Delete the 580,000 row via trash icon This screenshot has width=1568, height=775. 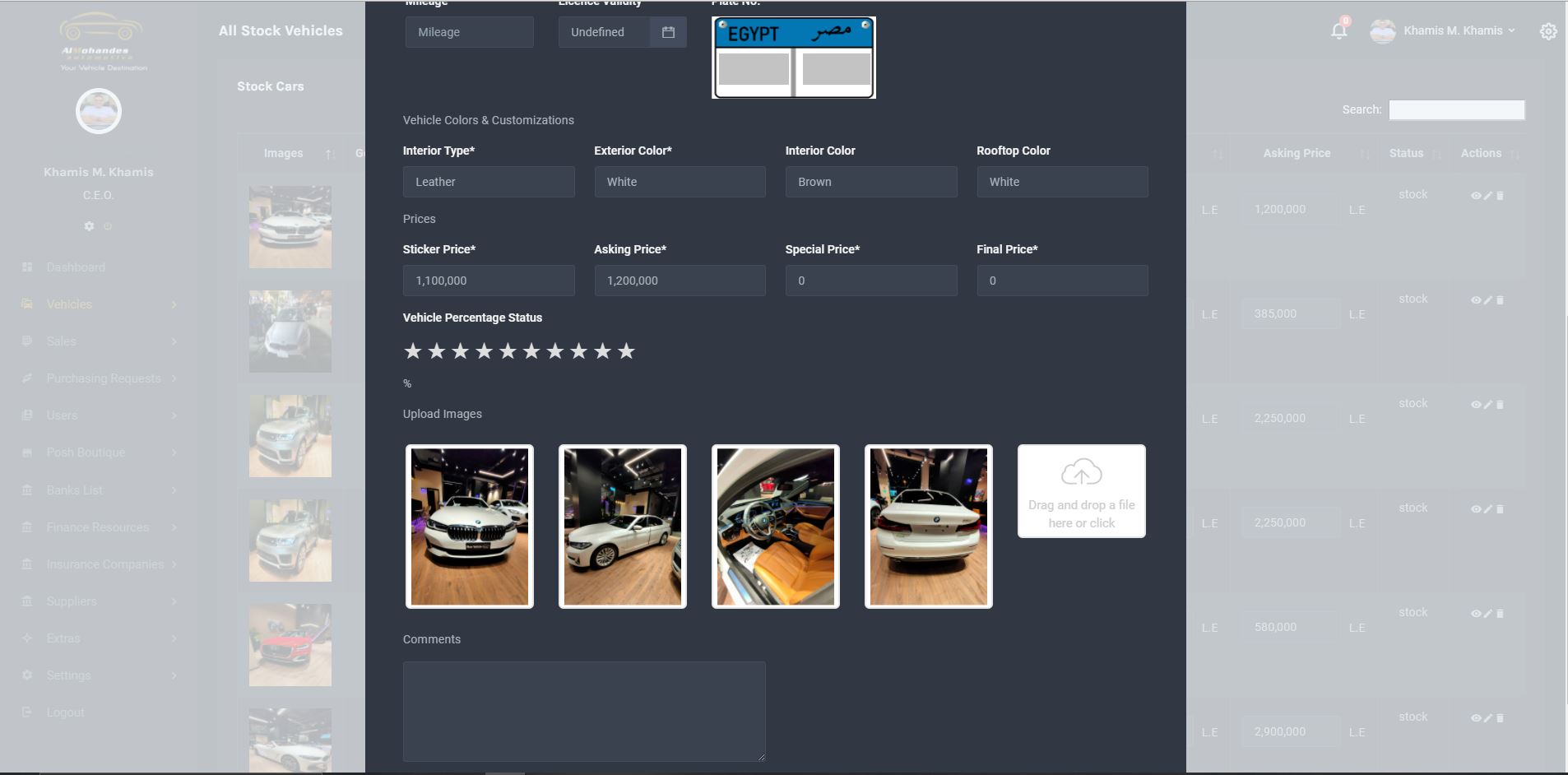click(1500, 614)
